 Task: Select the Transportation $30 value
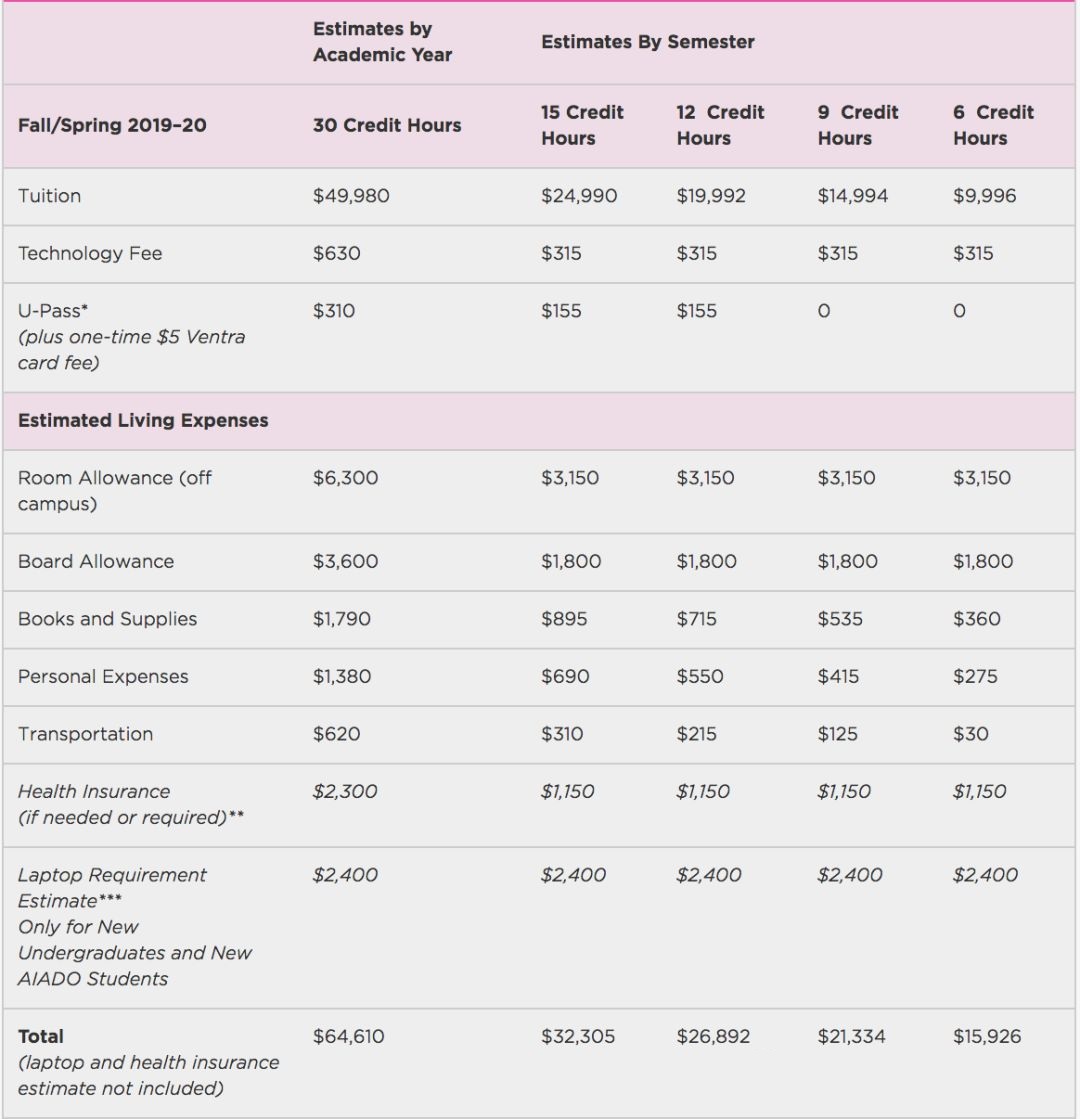[970, 734]
